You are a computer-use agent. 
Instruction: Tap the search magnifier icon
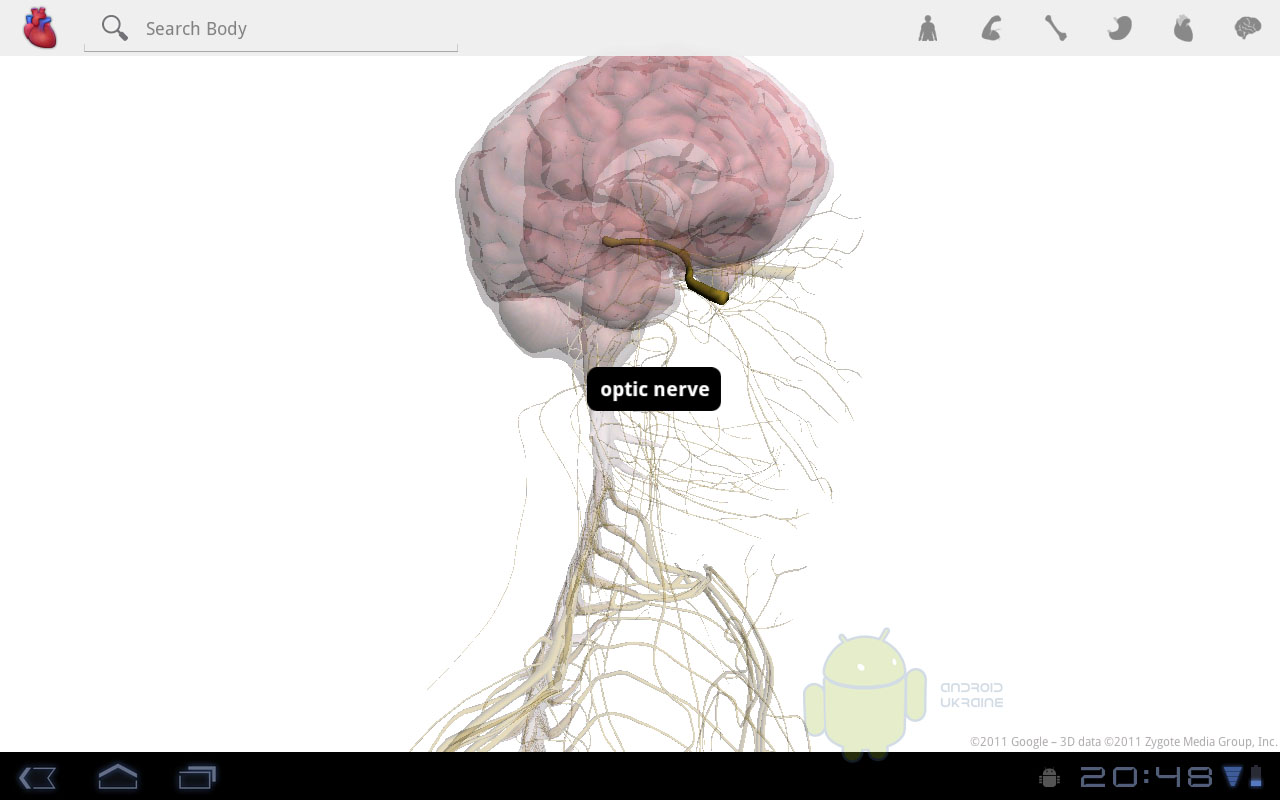pyautogui.click(x=115, y=28)
